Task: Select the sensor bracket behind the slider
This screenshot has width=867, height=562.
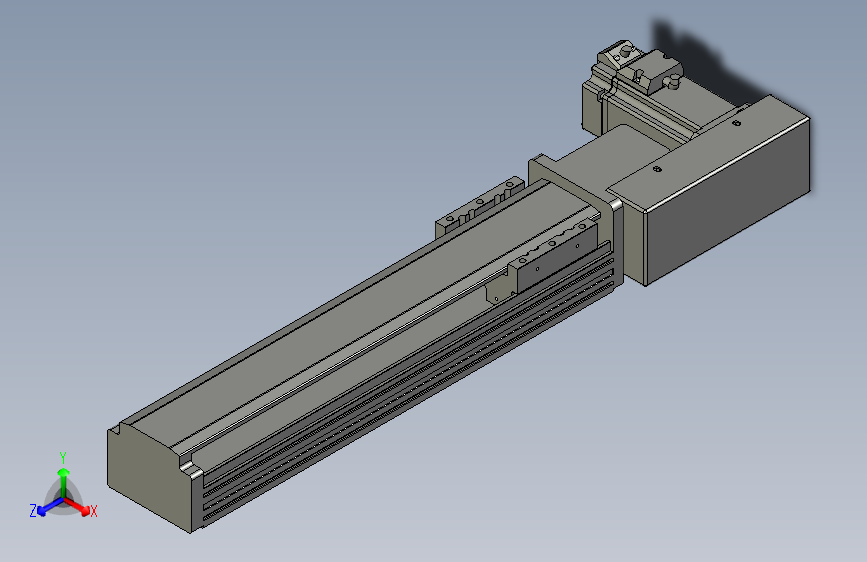Action: coord(479,206)
